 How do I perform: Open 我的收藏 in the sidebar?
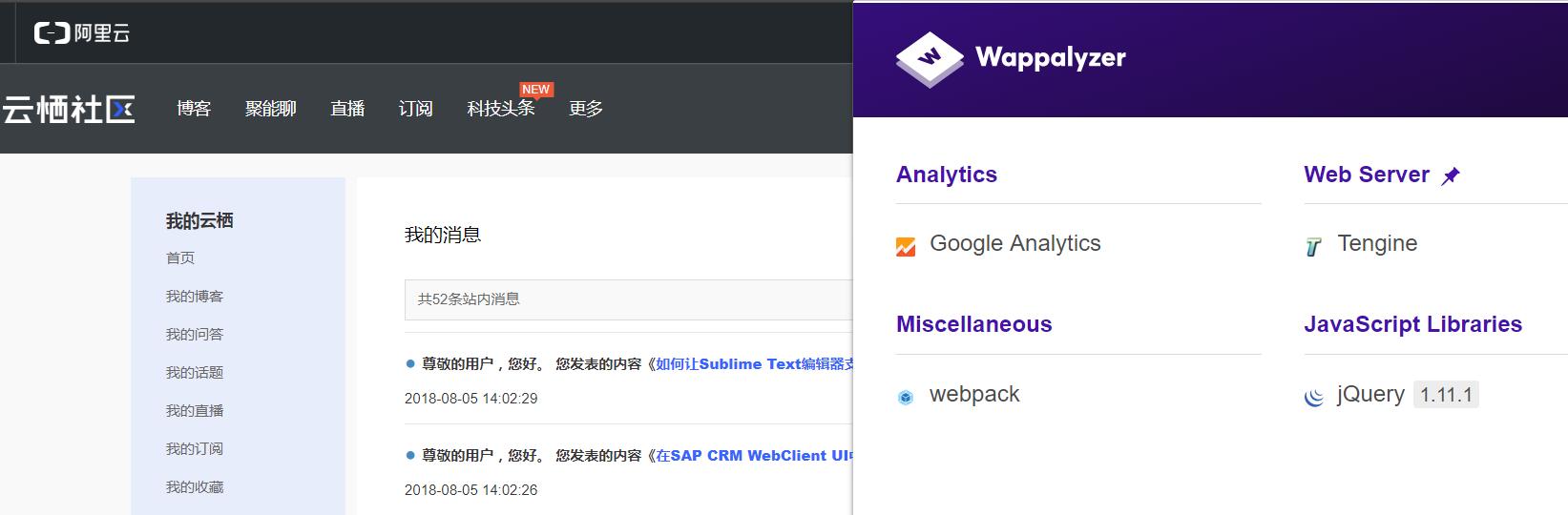[195, 486]
